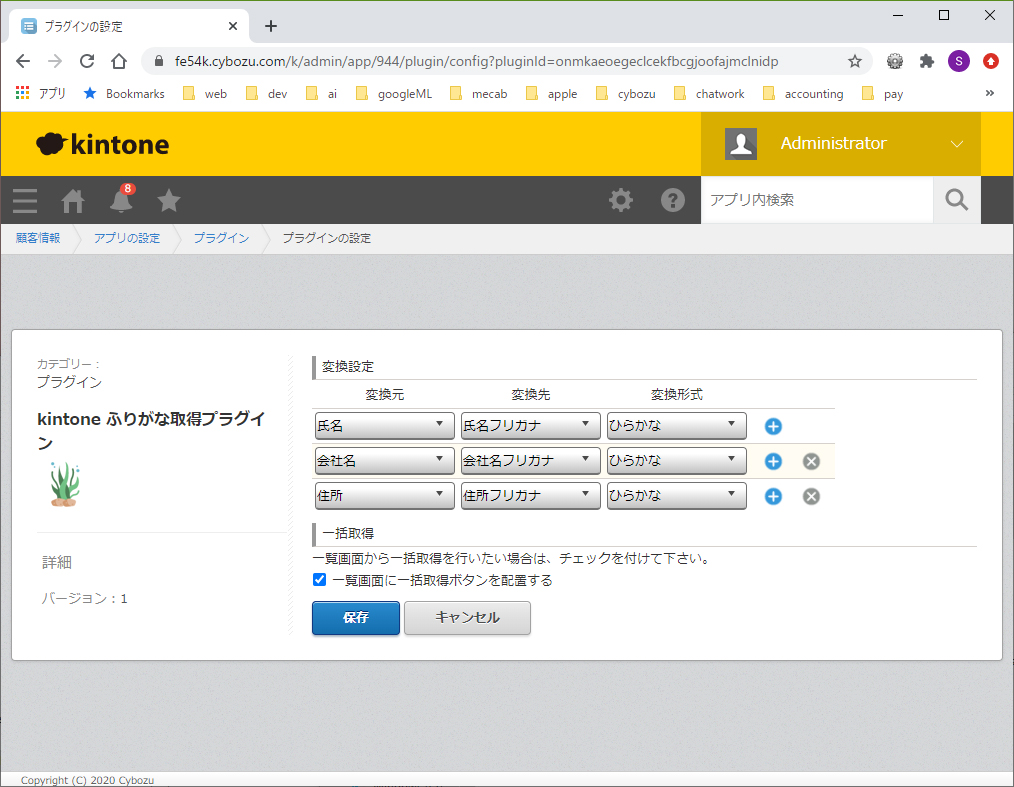Viewport: 1014px width, 787px height.
Task: Click the バージョン：1 text
Action: coord(85,599)
